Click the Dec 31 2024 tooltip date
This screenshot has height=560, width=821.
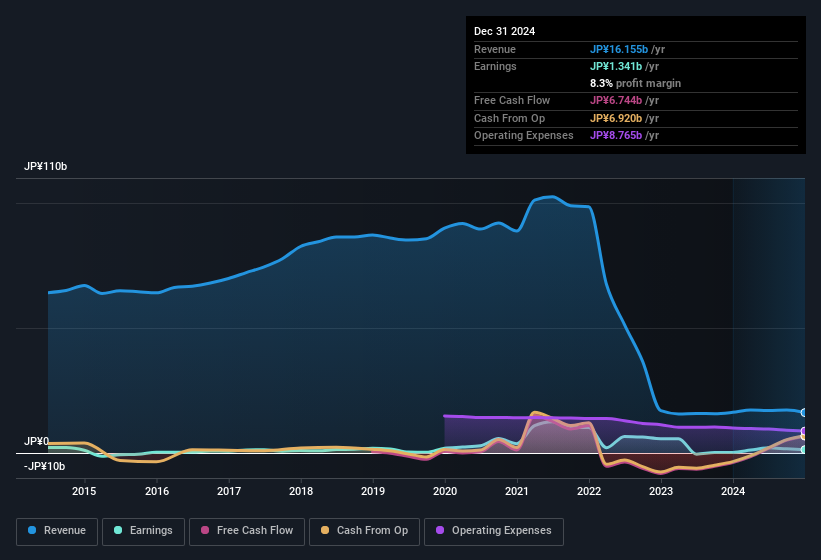click(504, 31)
